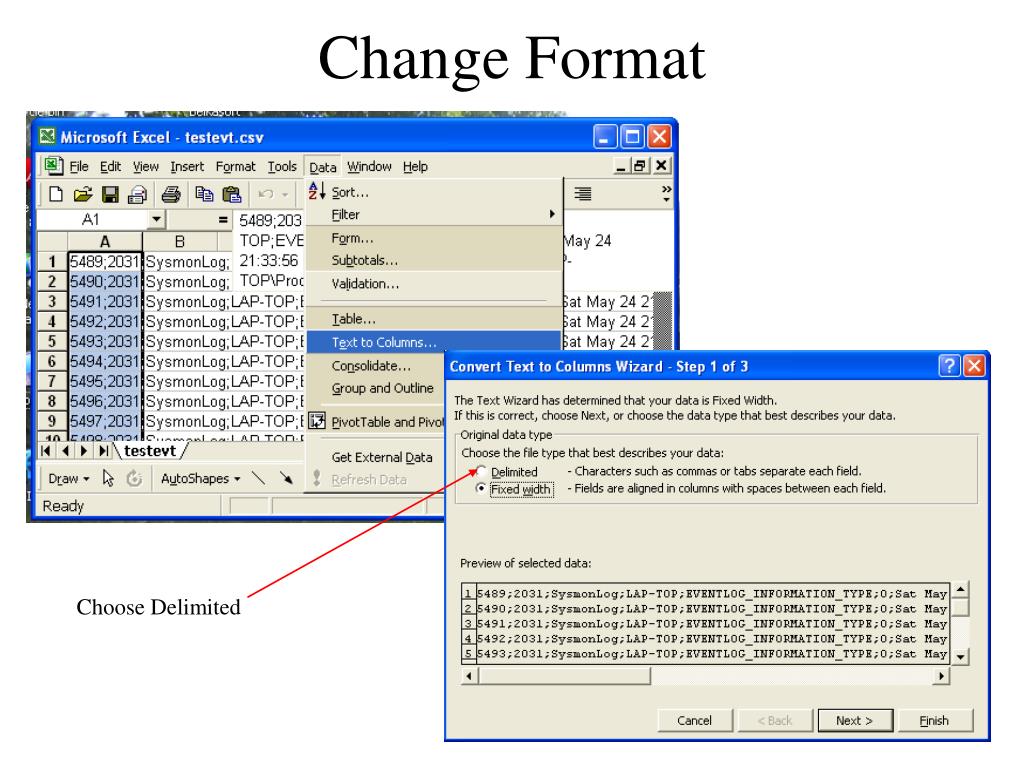This screenshot has height=768, width=1024.
Task: Click the Paste clipboard icon
Action: [x=232, y=194]
